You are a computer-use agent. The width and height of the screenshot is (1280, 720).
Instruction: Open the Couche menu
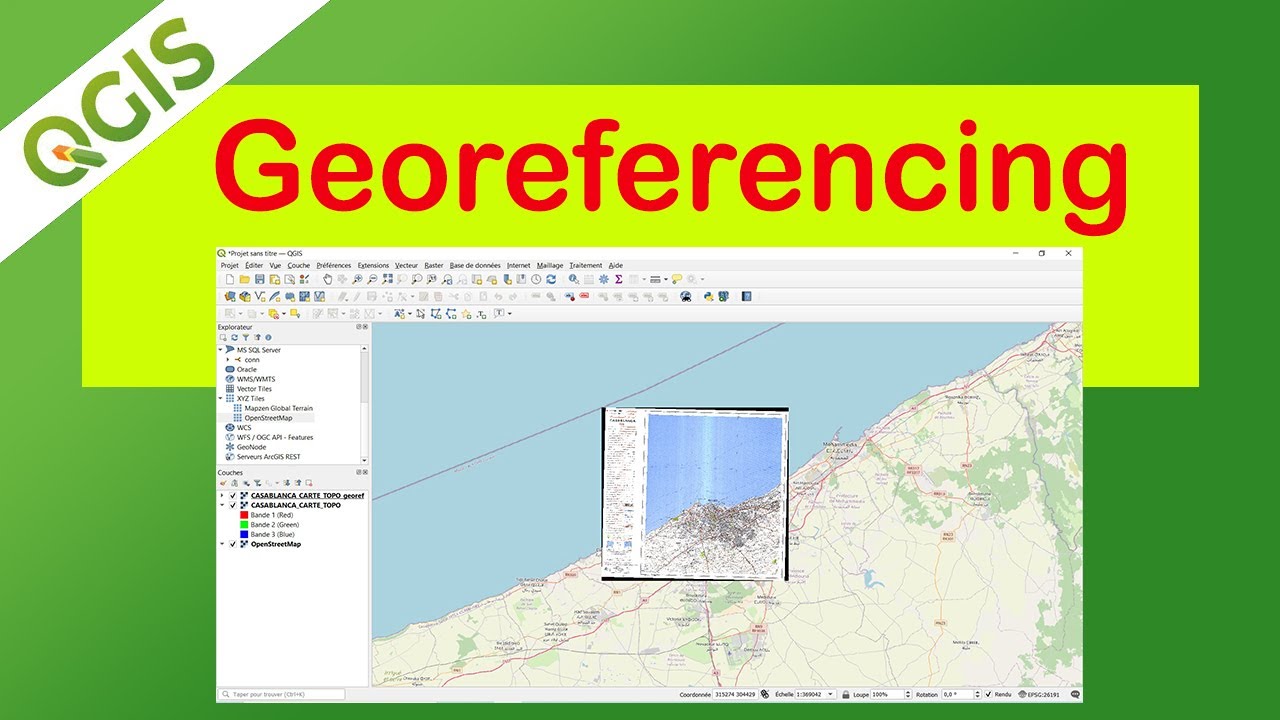coord(299,266)
